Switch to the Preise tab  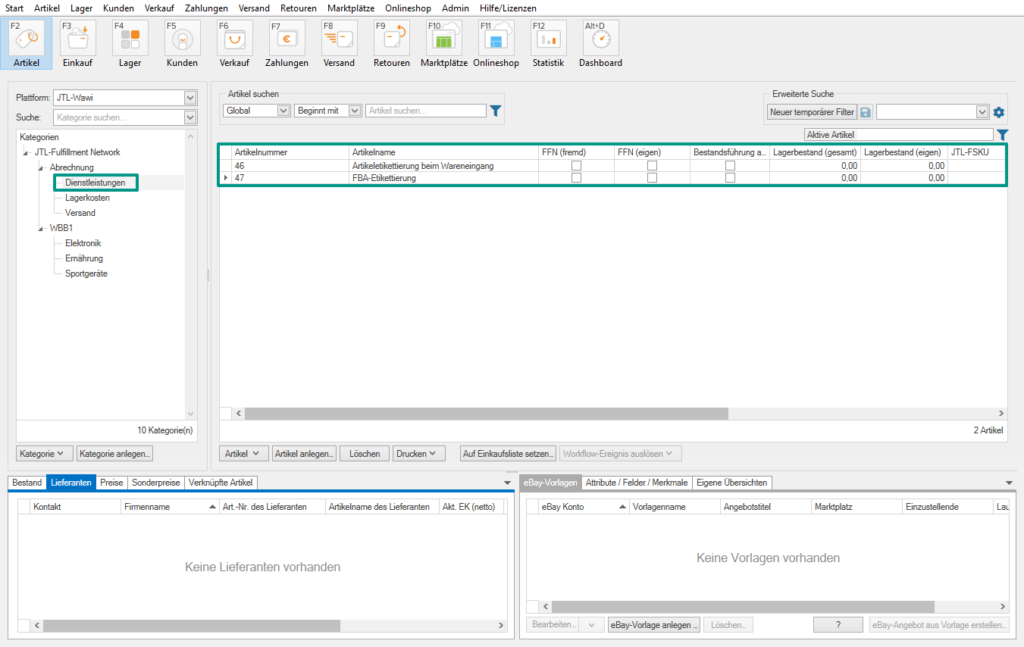(x=112, y=482)
